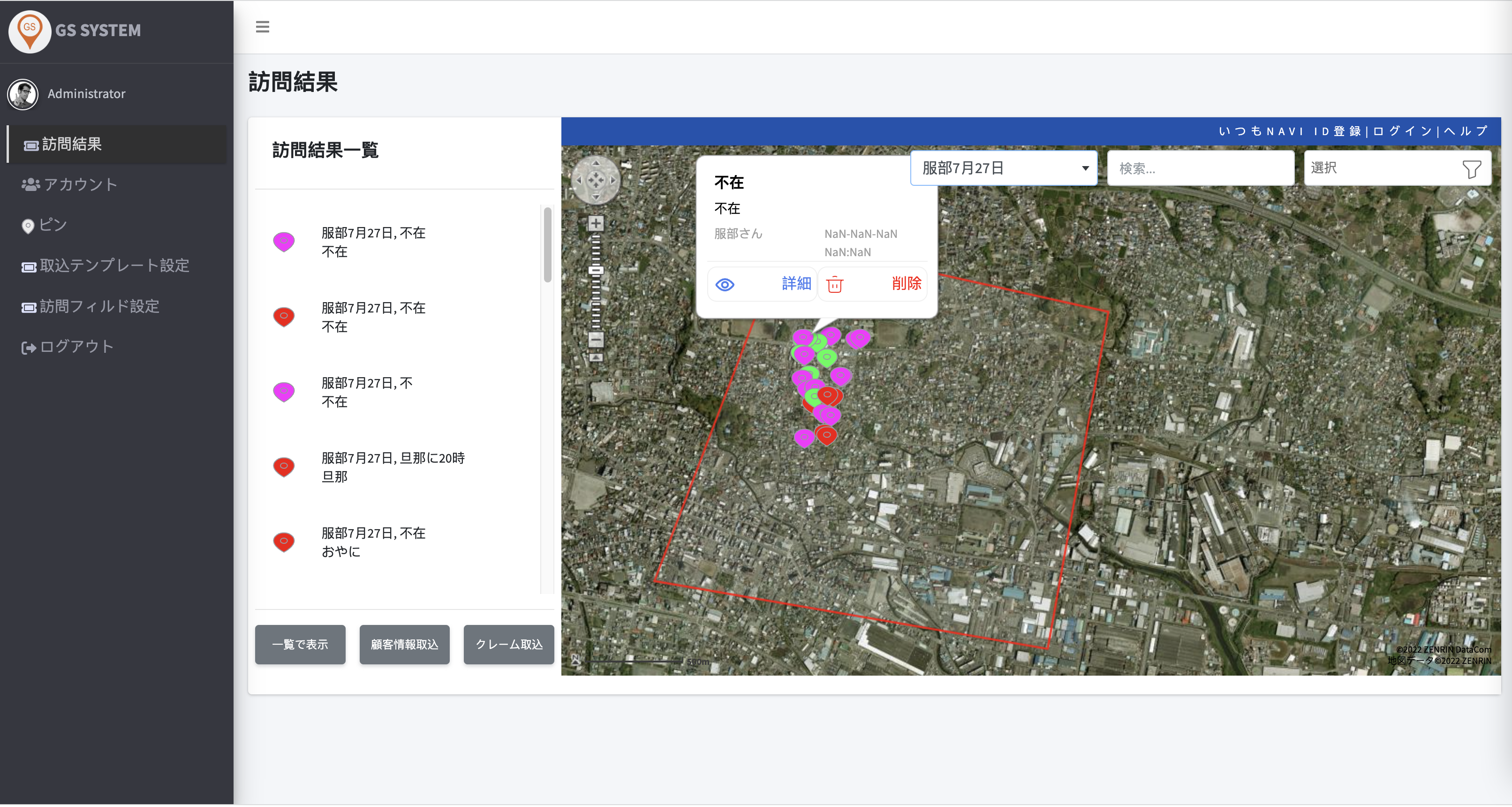Viewport: 1512px width, 807px height.
Task: Toggle the hamburger sidebar menu icon
Action: (262, 26)
